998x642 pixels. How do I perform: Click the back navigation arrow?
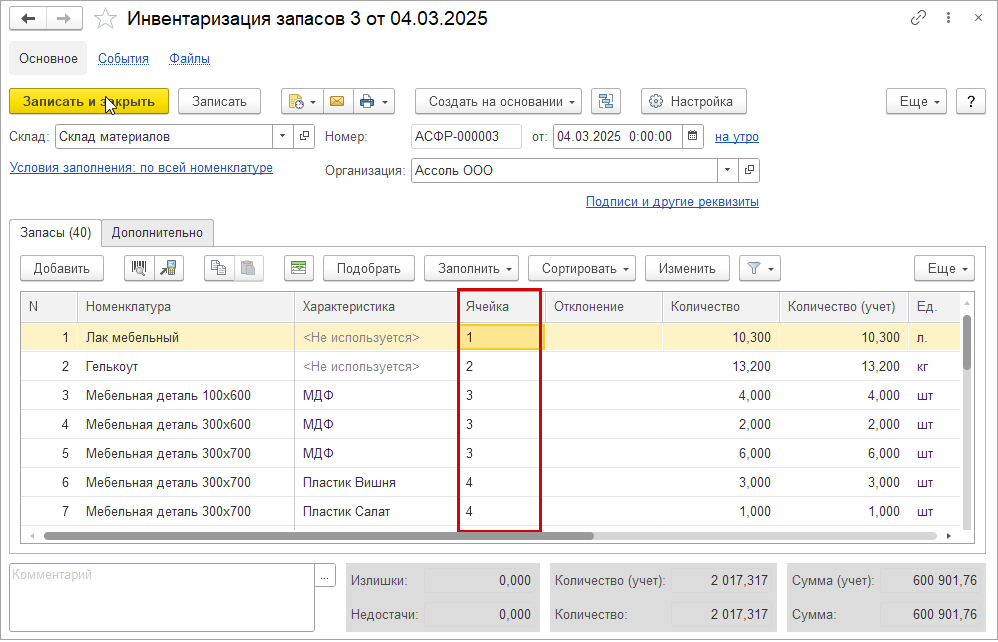tap(29, 19)
